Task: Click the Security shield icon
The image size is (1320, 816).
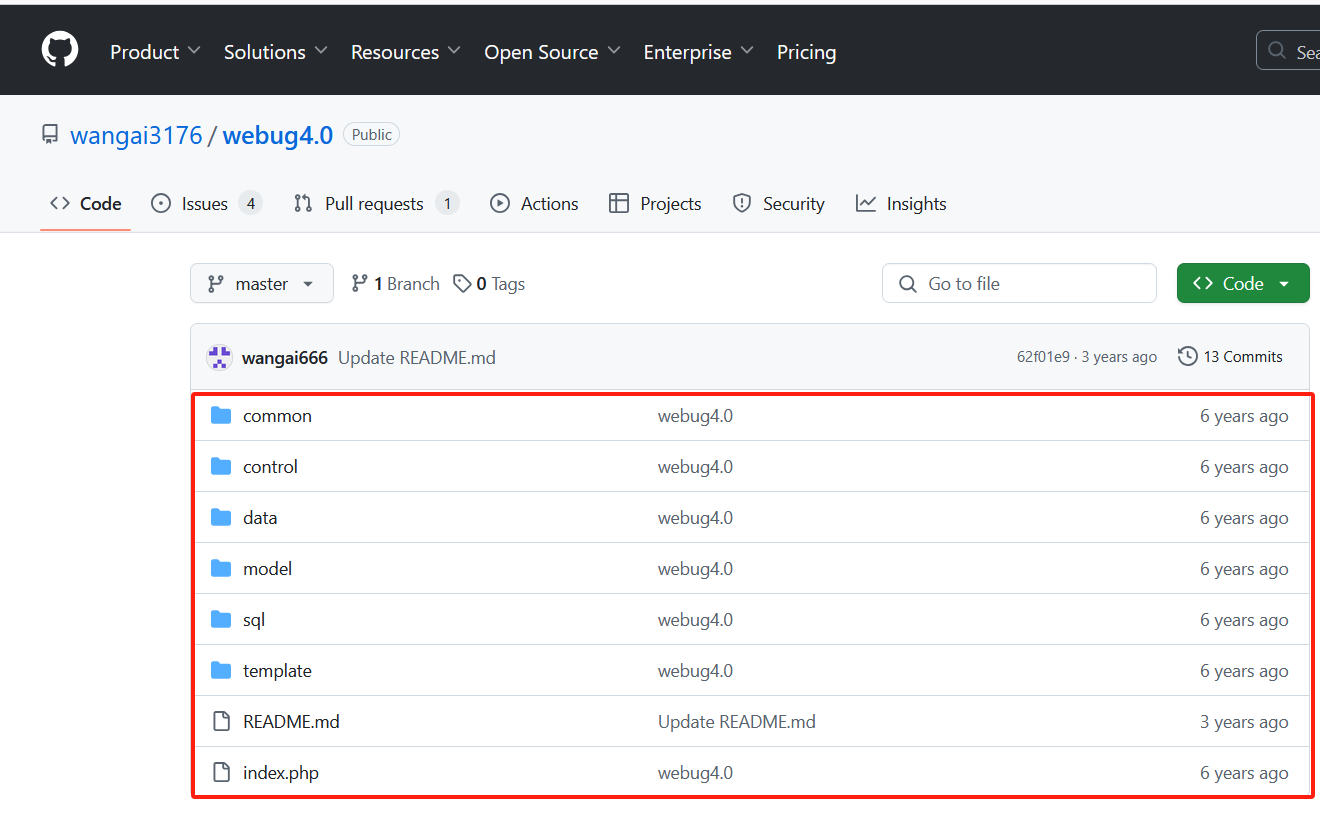Action: 742,203
